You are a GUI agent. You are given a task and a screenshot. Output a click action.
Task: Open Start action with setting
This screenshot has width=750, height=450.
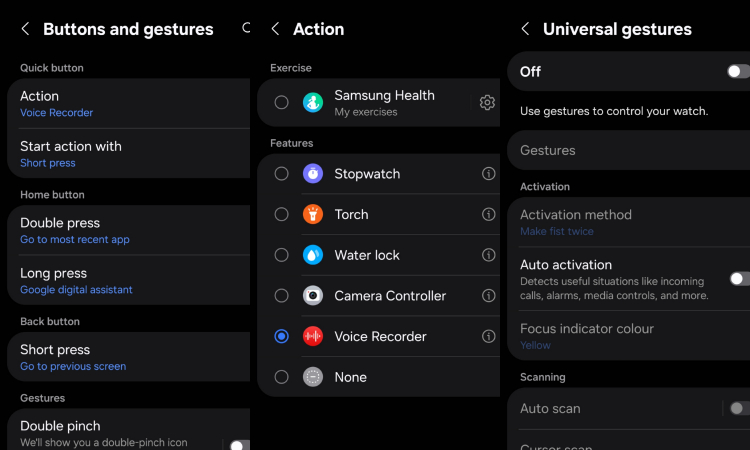click(x=129, y=154)
